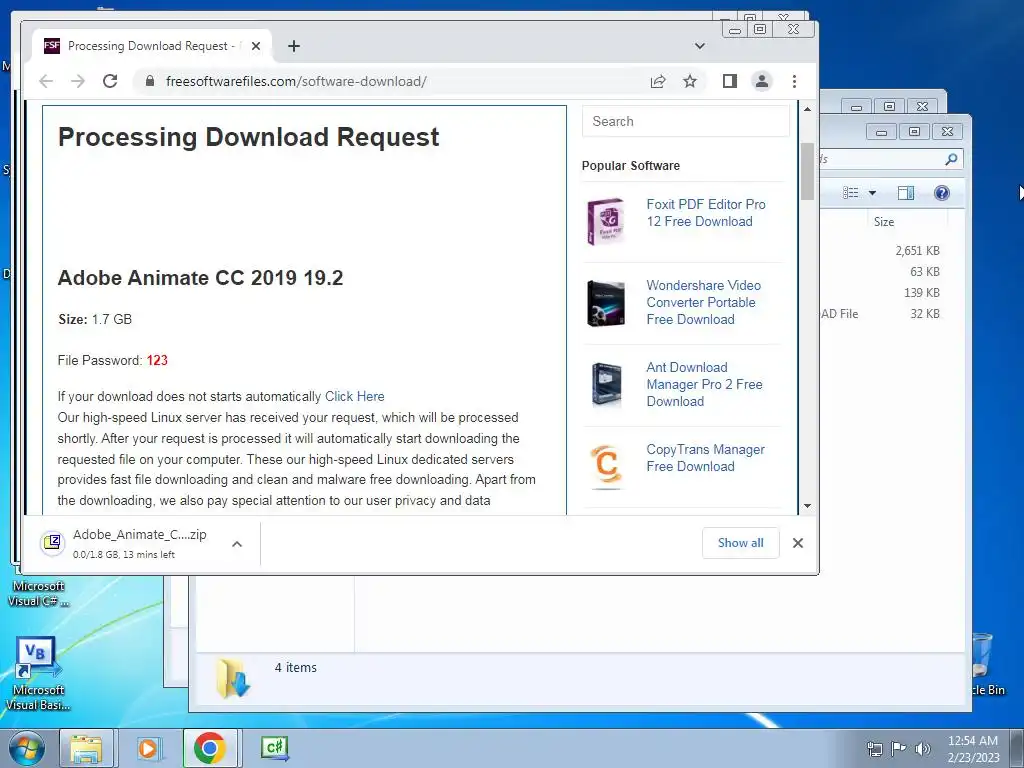Click the CopyTrans Manager orange logo

pos(605,466)
